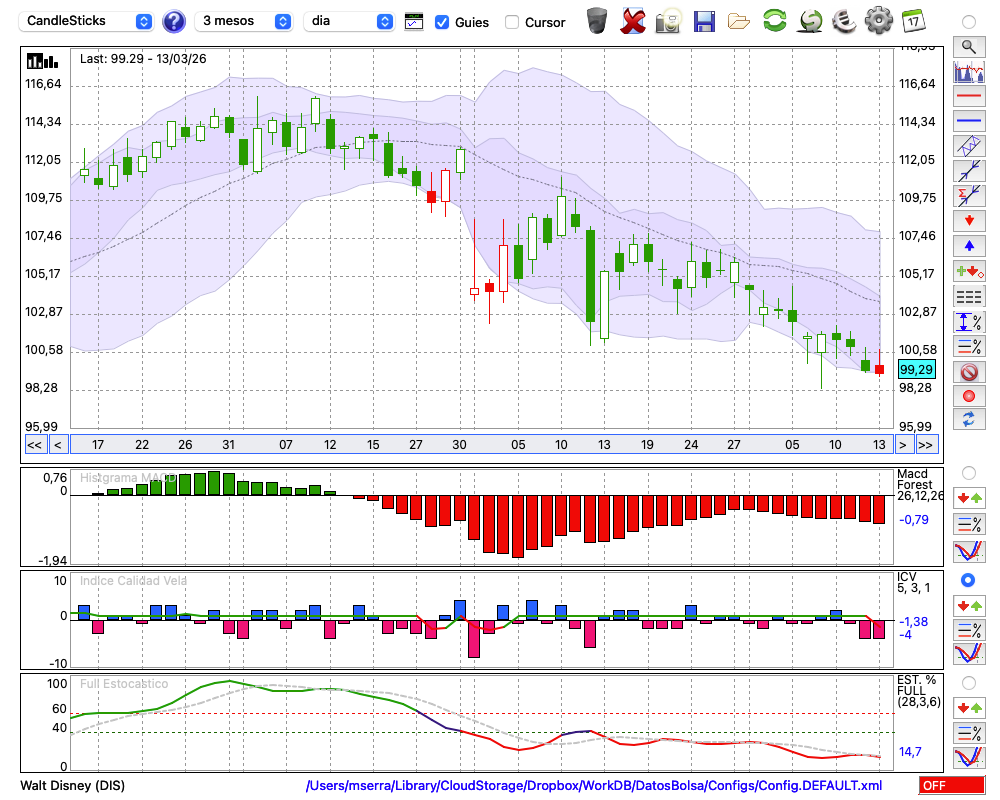The height and width of the screenshot is (800, 1000).
Task: Select the red horizontal line tool
Action: pyautogui.click(x=969, y=96)
